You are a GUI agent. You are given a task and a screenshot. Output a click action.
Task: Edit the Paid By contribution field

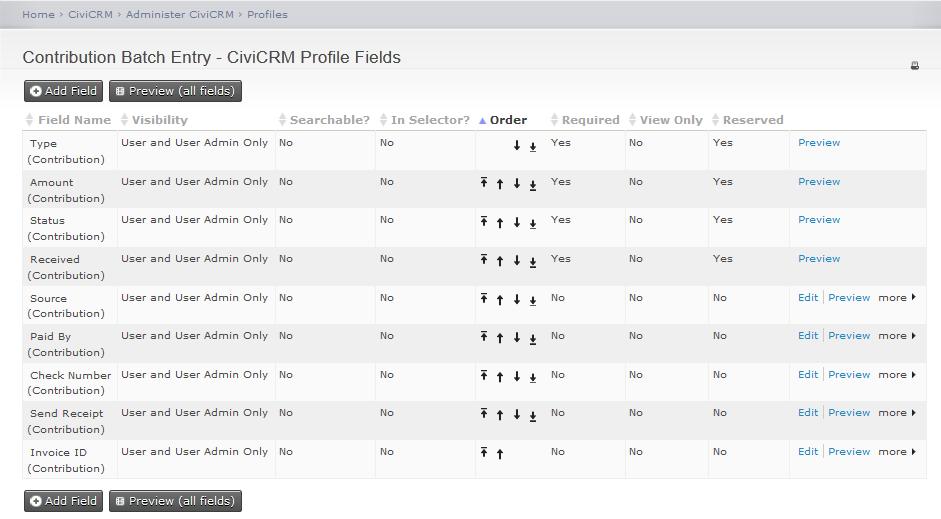tap(808, 336)
